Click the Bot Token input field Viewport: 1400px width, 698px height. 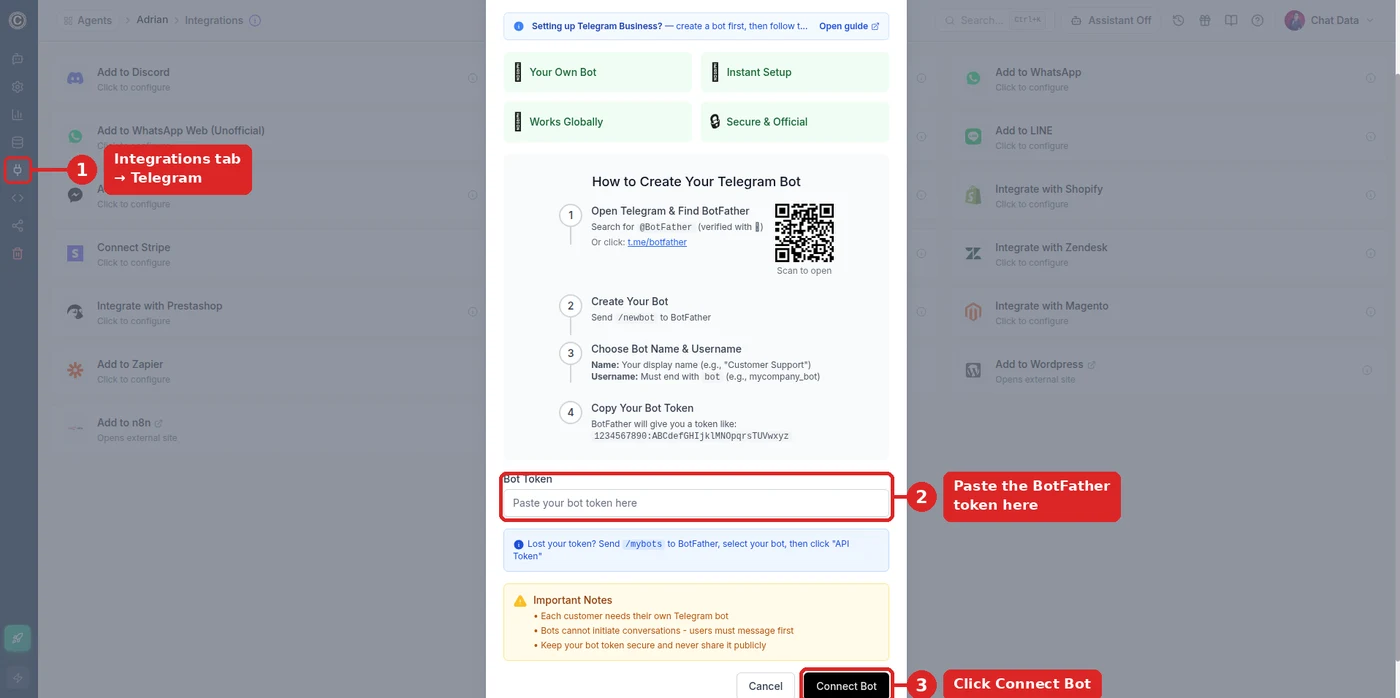point(696,503)
